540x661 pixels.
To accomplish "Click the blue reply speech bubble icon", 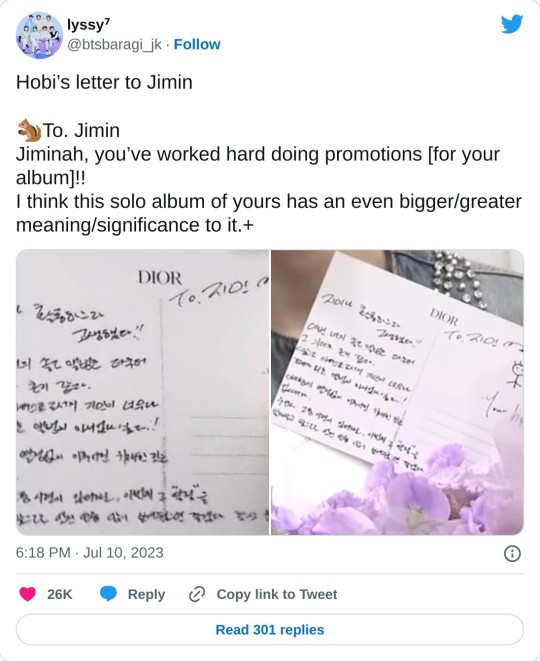I will point(108,594).
